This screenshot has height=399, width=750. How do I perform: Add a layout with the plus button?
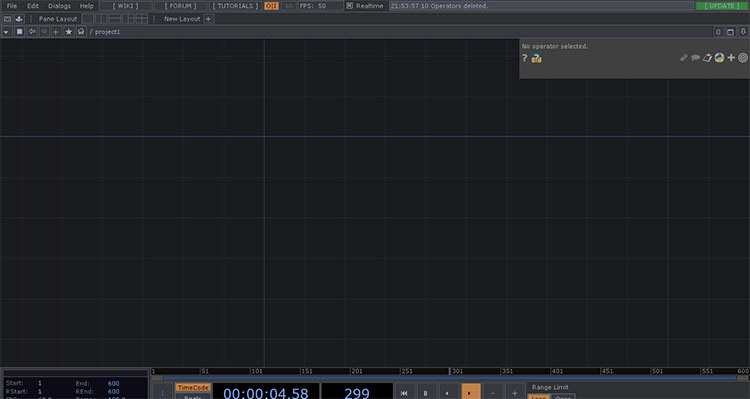(x=209, y=19)
